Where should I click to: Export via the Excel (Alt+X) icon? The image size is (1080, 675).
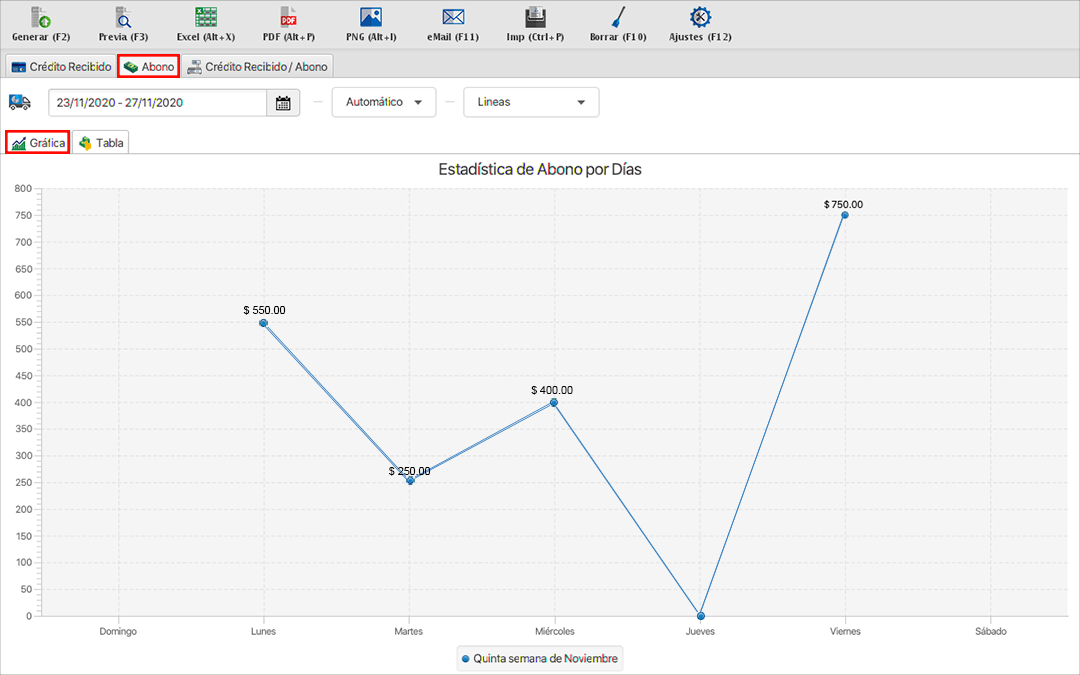click(206, 18)
